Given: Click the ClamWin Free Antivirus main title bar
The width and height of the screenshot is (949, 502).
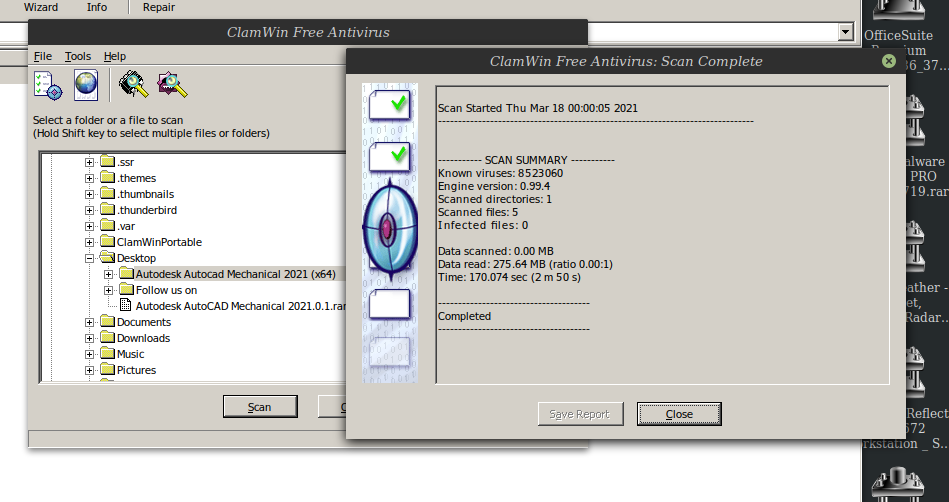Looking at the screenshot, I should click(x=307, y=32).
